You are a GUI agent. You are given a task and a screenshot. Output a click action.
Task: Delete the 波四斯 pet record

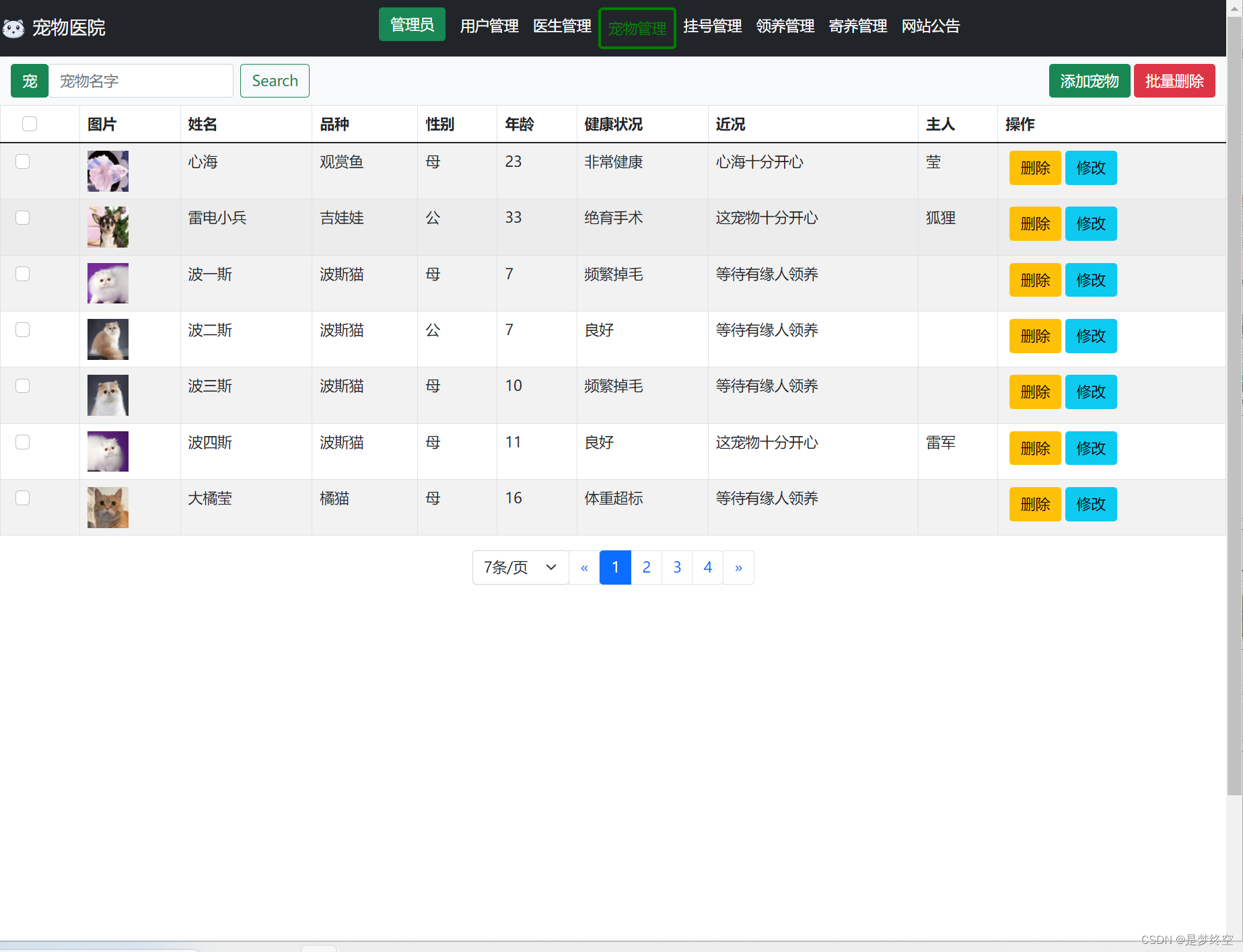pyautogui.click(x=1035, y=448)
